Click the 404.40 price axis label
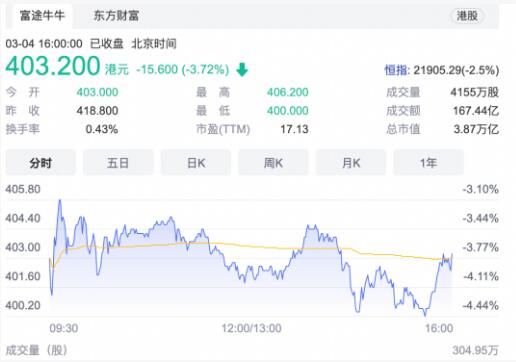This screenshot has height=362, width=516. pos(23,218)
